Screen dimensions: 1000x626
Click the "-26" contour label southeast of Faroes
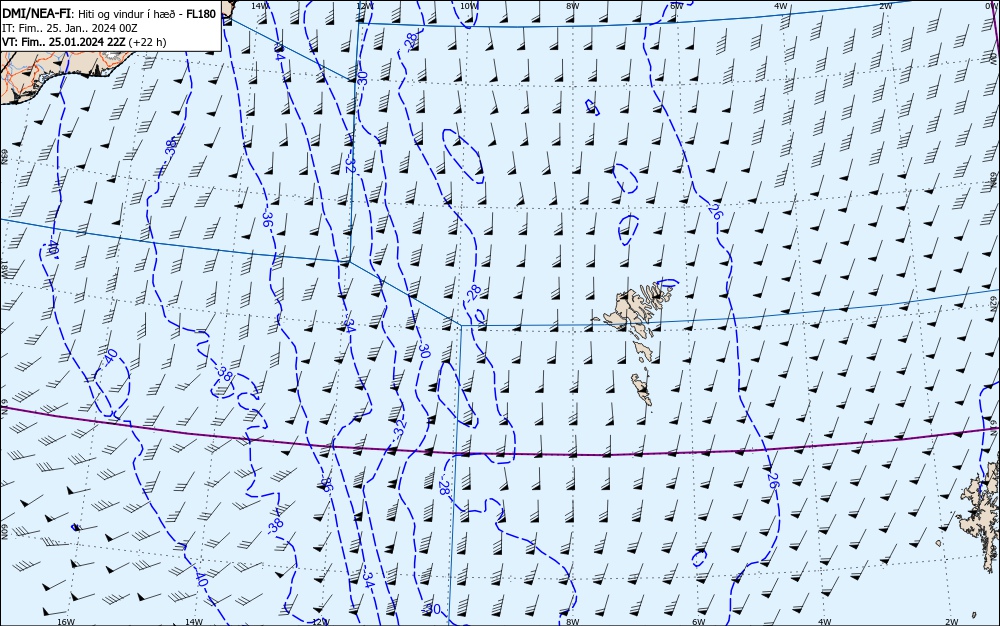pyautogui.click(x=773, y=481)
